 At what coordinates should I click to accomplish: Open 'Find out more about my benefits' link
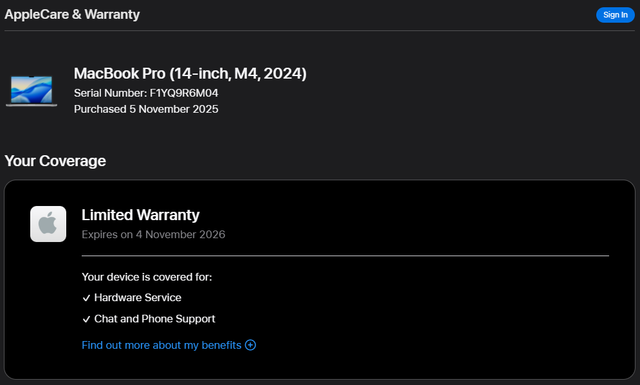[162, 345]
